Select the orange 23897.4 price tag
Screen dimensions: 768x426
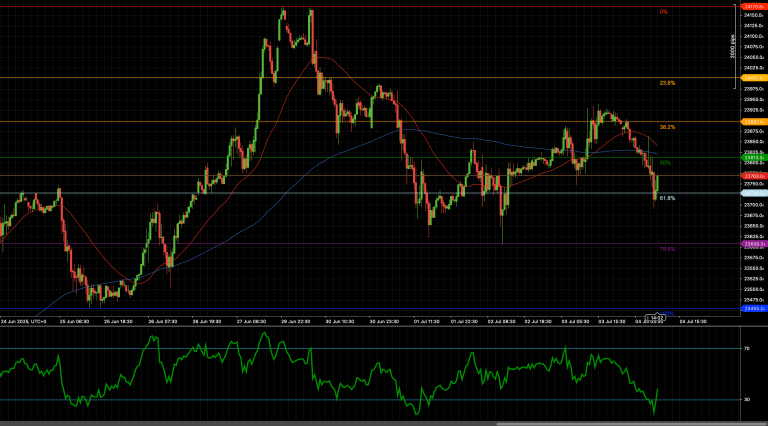pyautogui.click(x=753, y=122)
